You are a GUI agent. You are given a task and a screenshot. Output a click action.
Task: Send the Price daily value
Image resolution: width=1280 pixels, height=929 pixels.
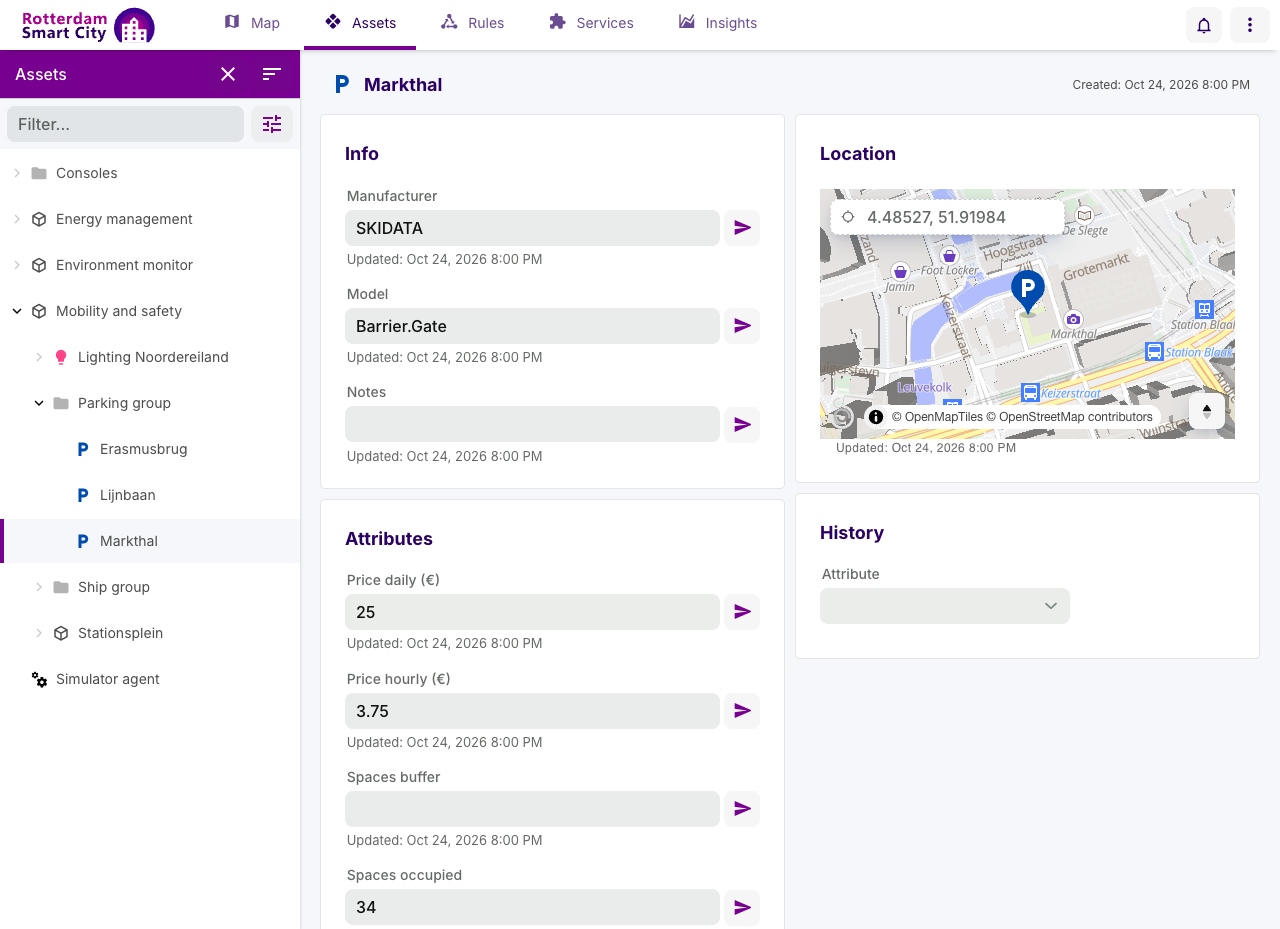click(x=742, y=612)
